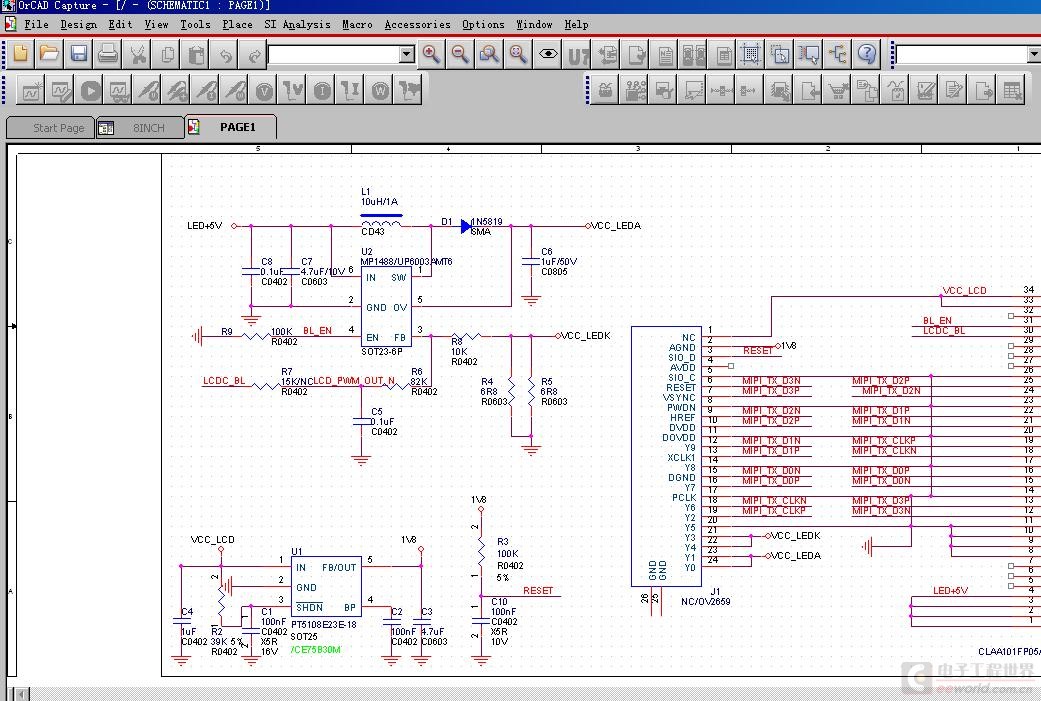
Task: Open the Design menu
Action: click(x=78, y=25)
